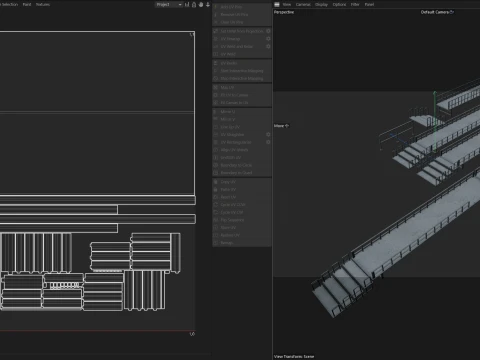Apply Fit UV to Canvas
Screen dimensions: 480x360
point(242,95)
